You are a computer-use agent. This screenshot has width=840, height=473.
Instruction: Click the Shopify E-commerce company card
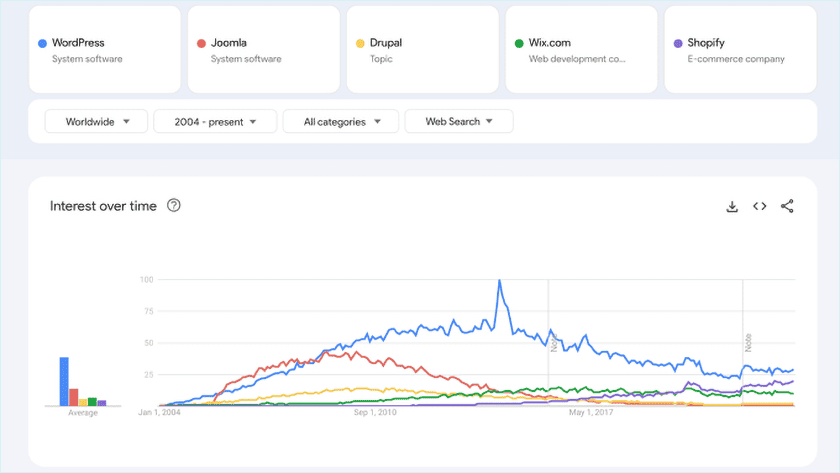click(740, 50)
